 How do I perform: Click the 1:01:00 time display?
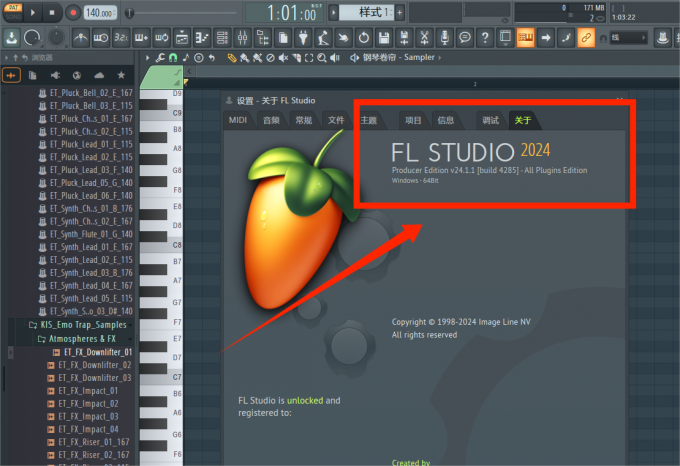[284, 13]
